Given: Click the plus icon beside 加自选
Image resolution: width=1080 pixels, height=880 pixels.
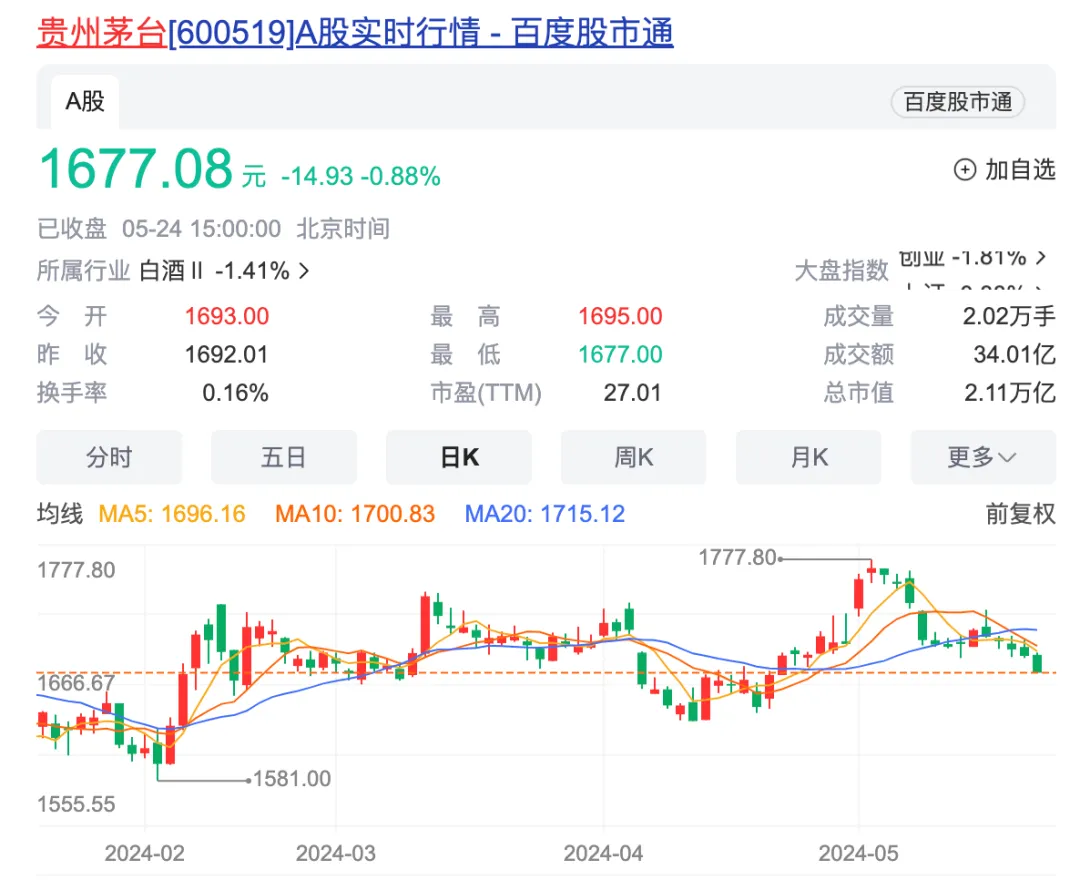Looking at the screenshot, I should click(964, 169).
